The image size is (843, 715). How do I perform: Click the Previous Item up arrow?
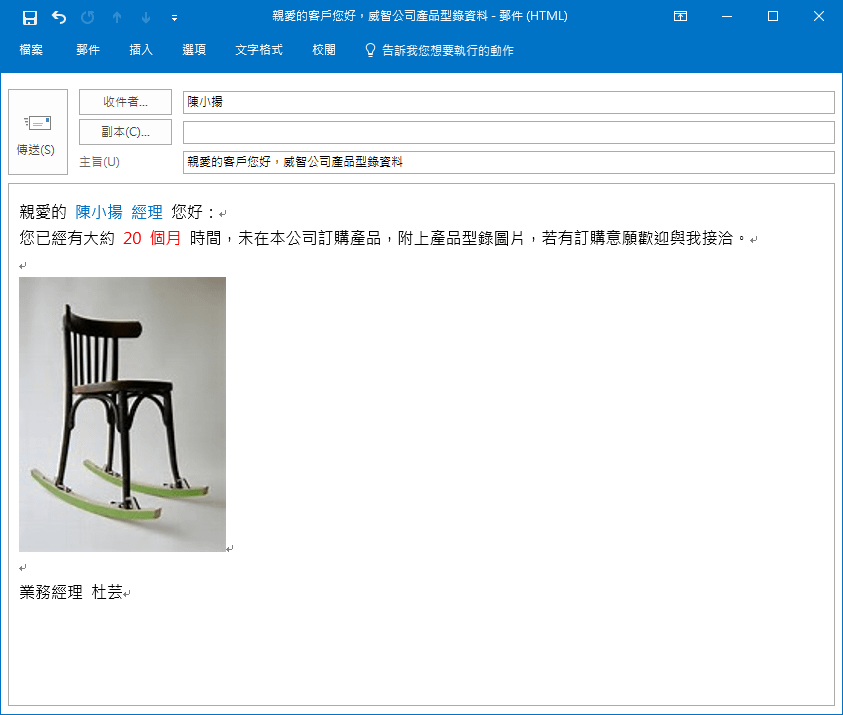tap(117, 17)
